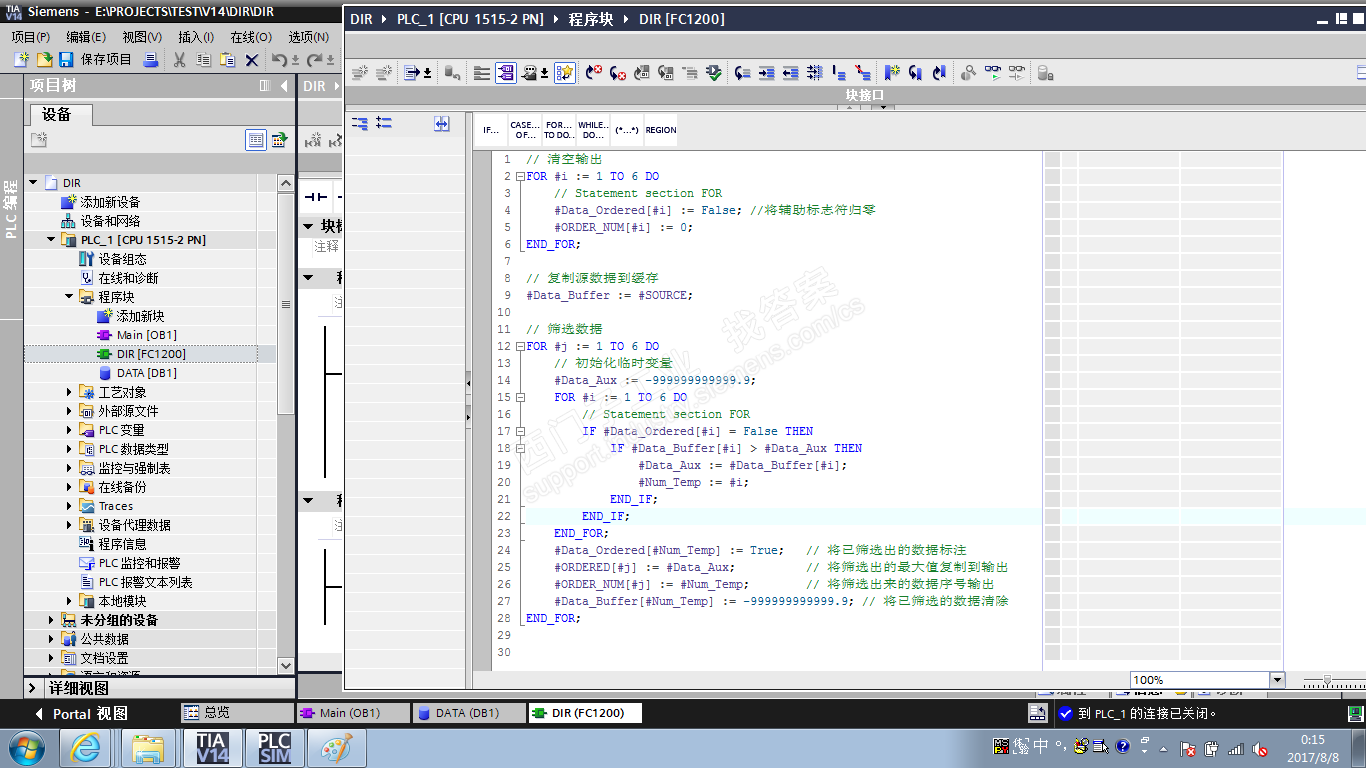
Task: Expand the 详细视图 panel
Action: tap(33, 688)
